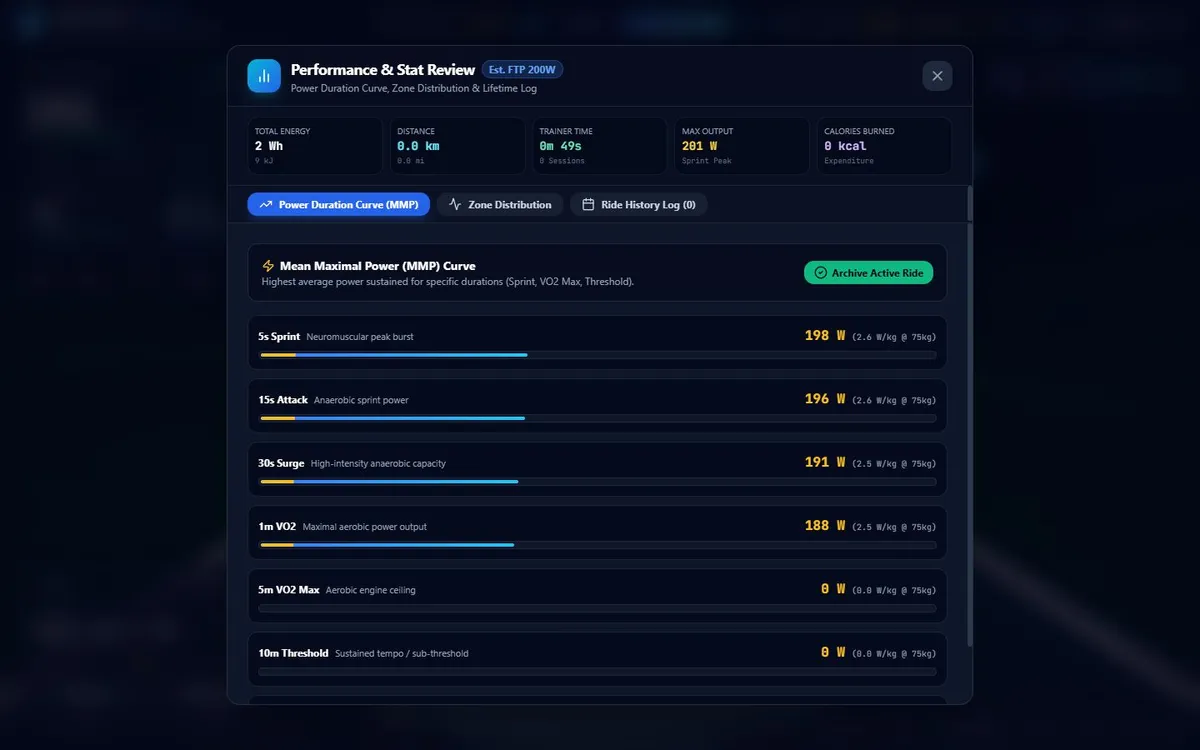The height and width of the screenshot is (750, 1200).
Task: Click the 5s Sprint power progress bar
Action: pyautogui.click(x=598, y=354)
